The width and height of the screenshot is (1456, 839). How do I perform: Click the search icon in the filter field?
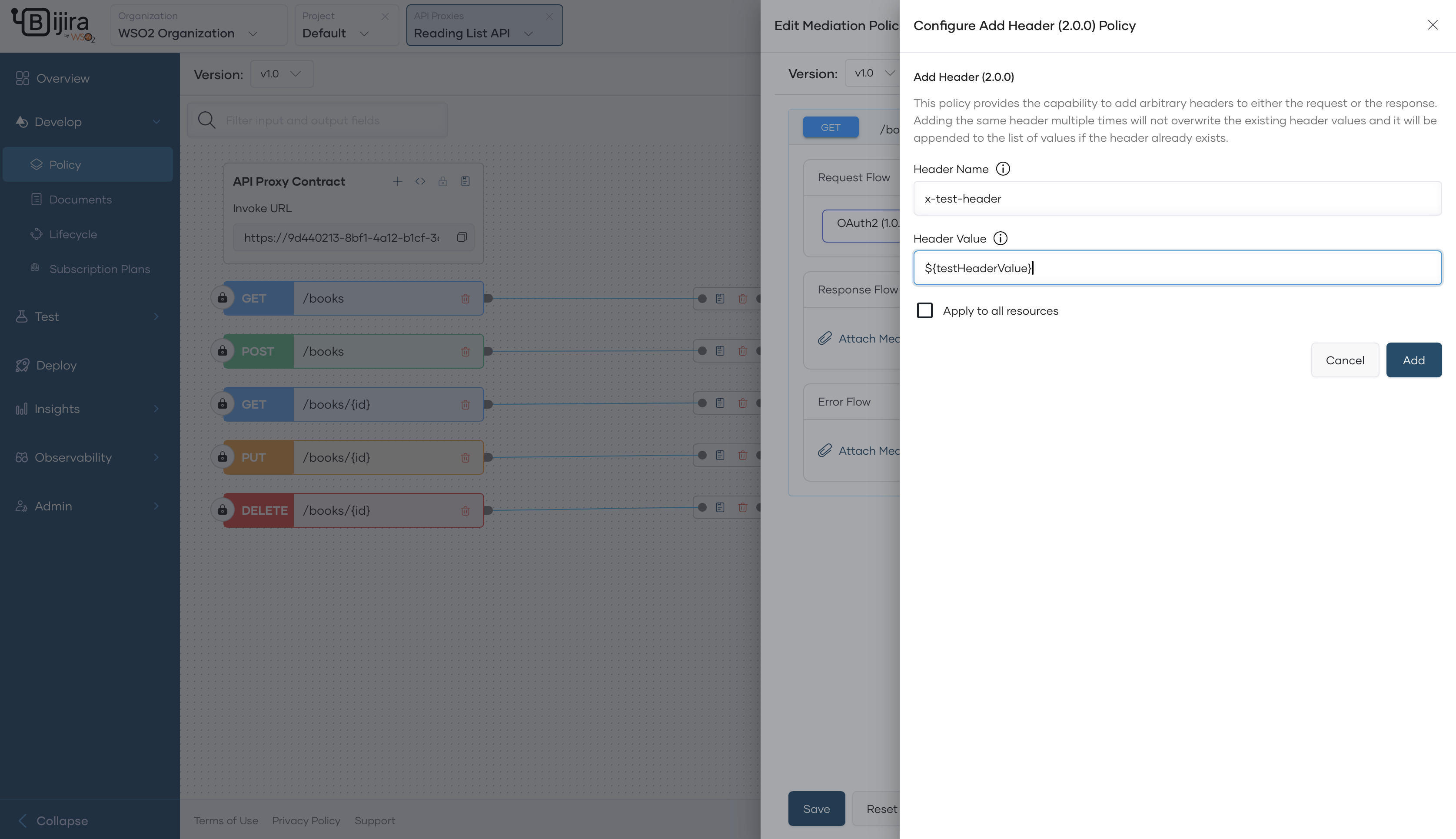point(206,120)
